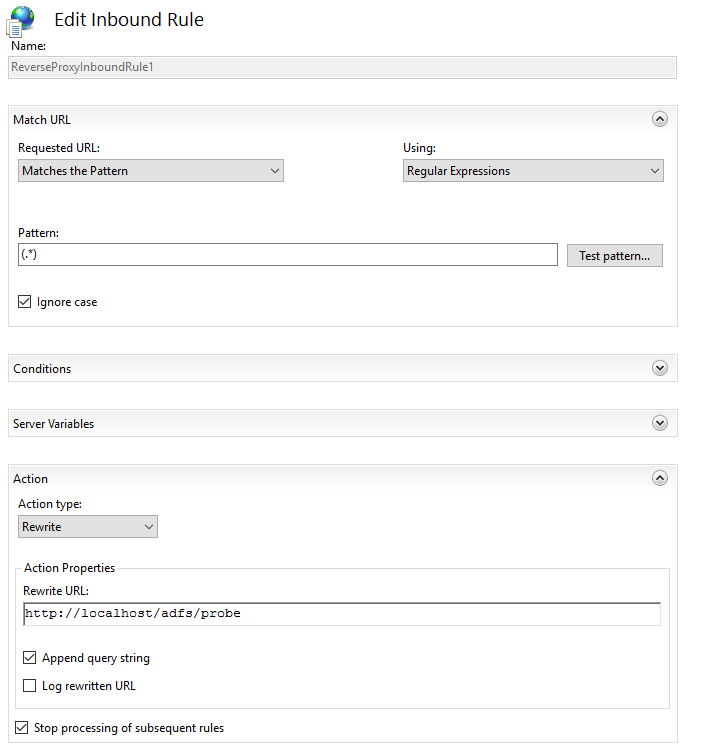The height and width of the screenshot is (753, 718).
Task: Enable Log rewritten URL checkbox
Action: click(29, 686)
